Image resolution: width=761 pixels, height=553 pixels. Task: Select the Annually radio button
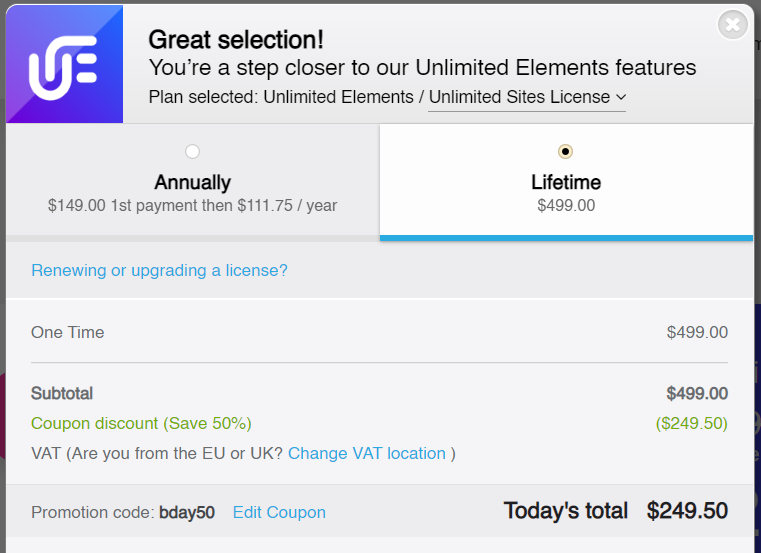192,151
